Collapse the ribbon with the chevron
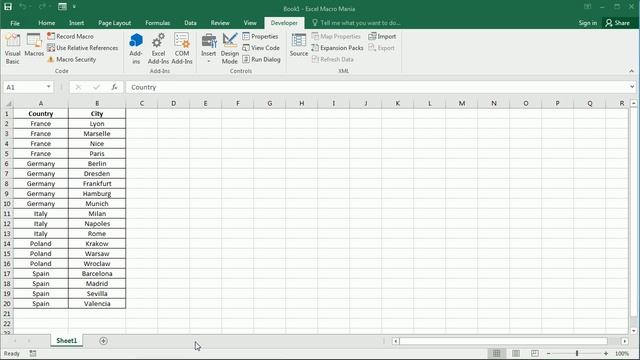Image resolution: width=640 pixels, height=360 pixels. (x=631, y=71)
